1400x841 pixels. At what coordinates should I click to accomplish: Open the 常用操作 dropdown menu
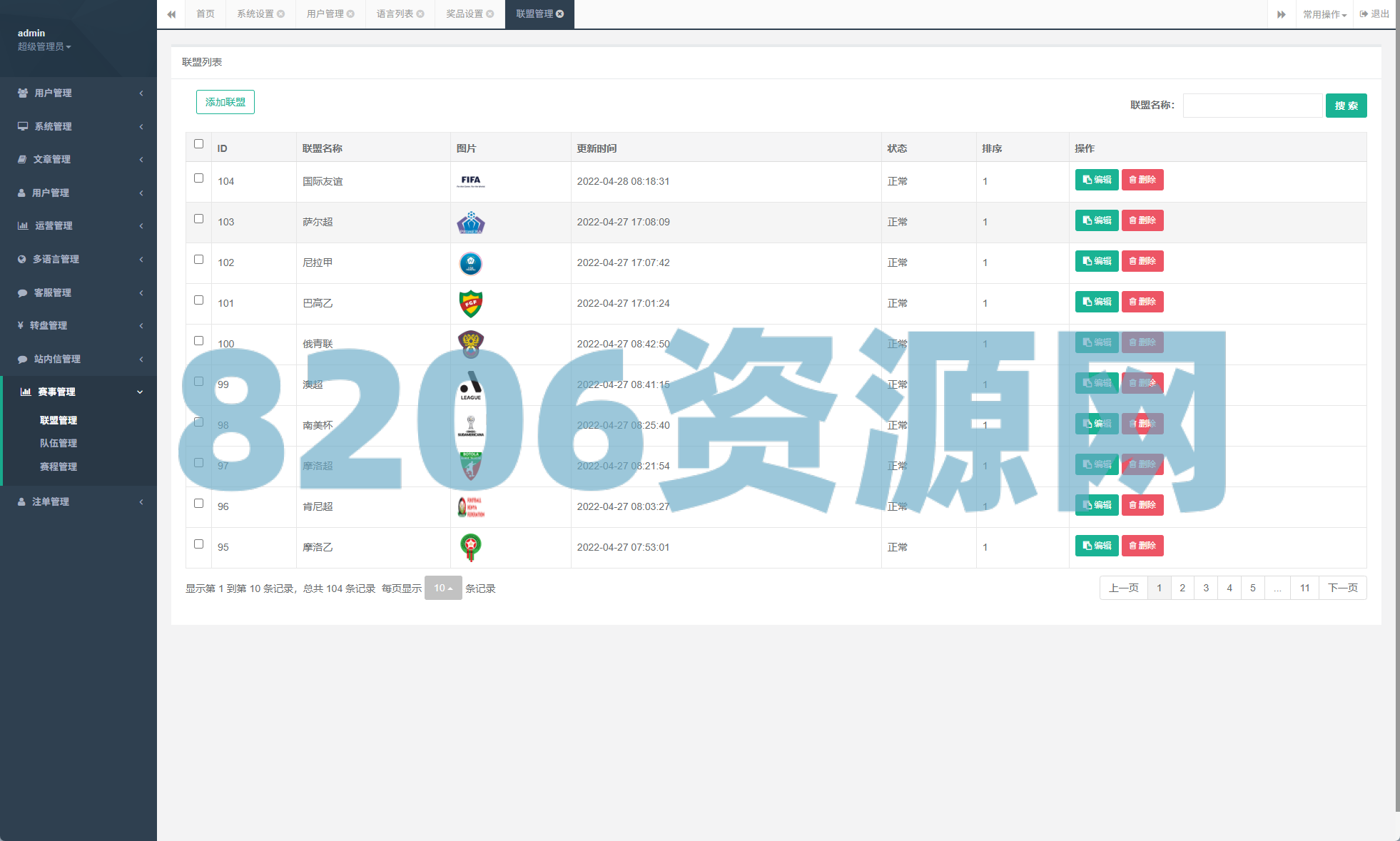[x=1324, y=14]
